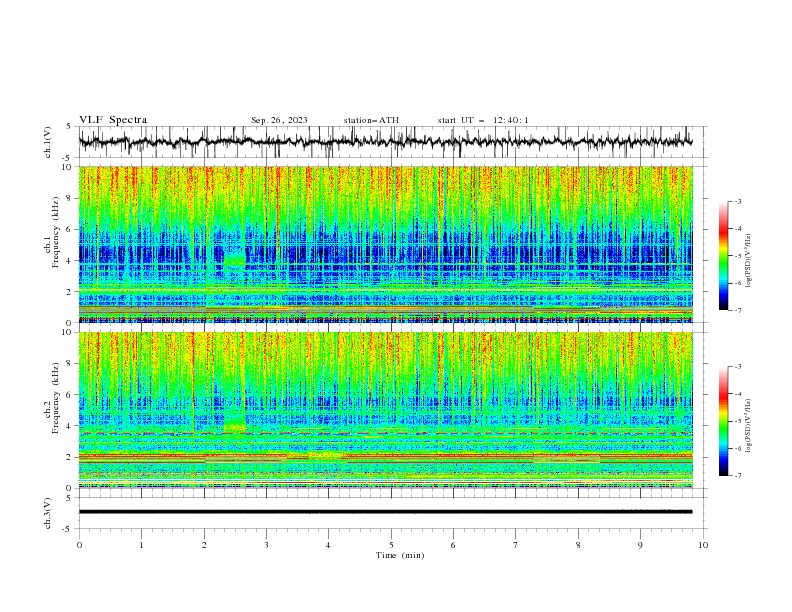The width and height of the screenshot is (792, 612).
Task: Click the ch.2 frequency axis "4" kHz tick label
Action: coord(70,426)
